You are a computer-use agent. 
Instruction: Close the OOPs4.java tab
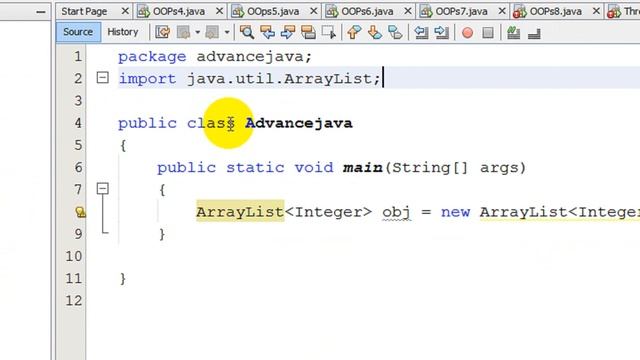[219, 11]
